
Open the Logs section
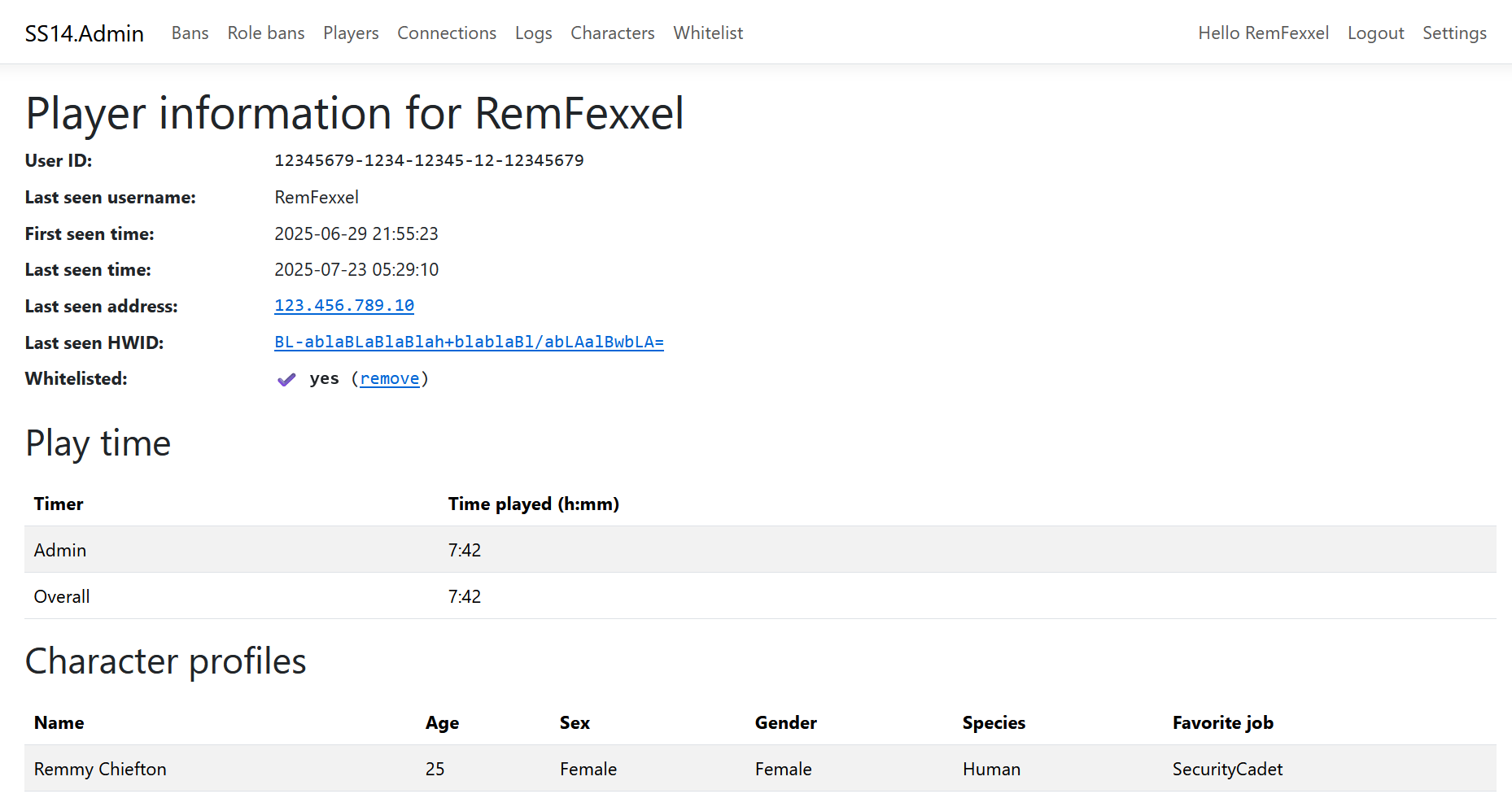click(x=533, y=33)
